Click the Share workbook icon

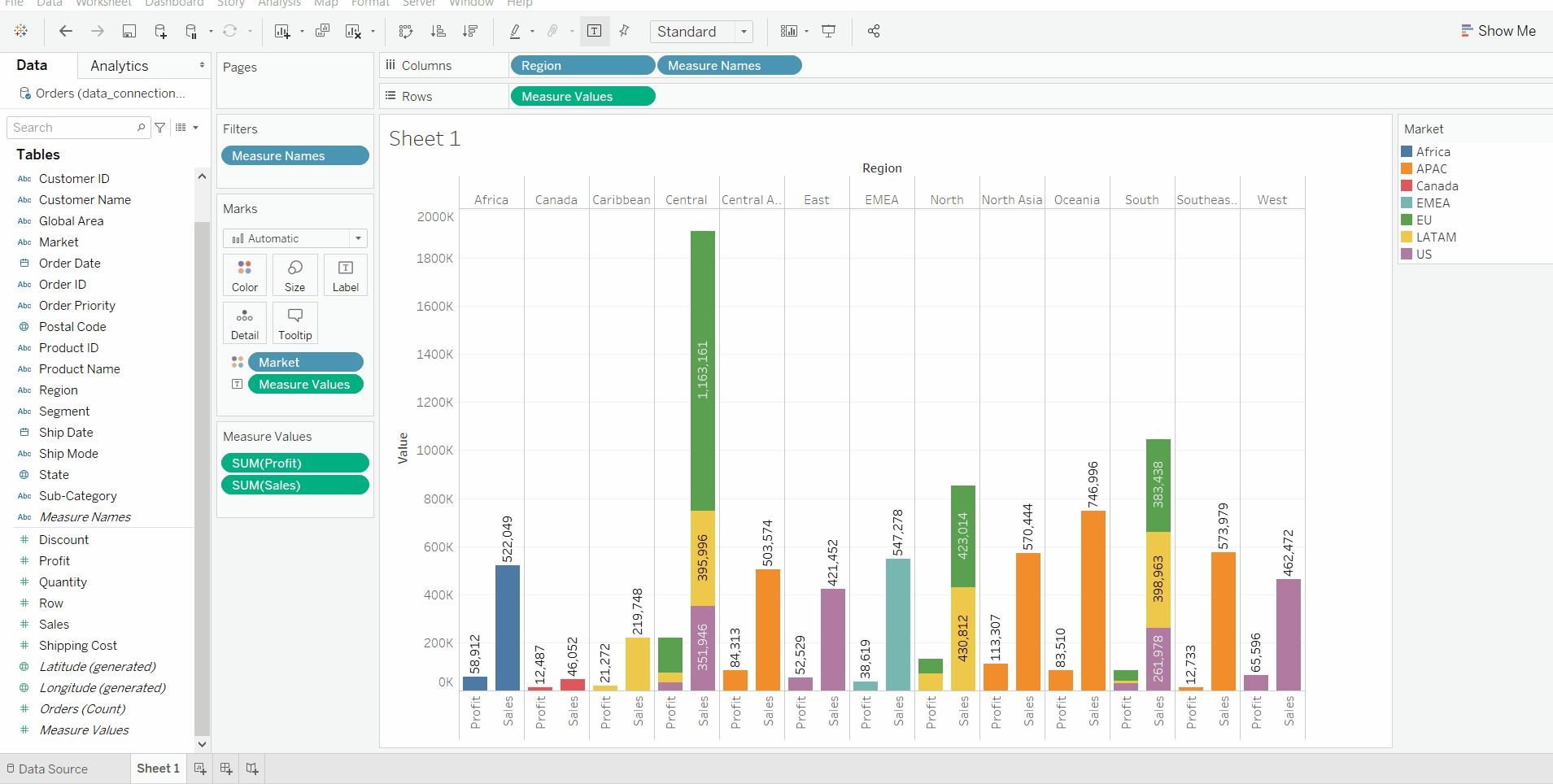(874, 32)
